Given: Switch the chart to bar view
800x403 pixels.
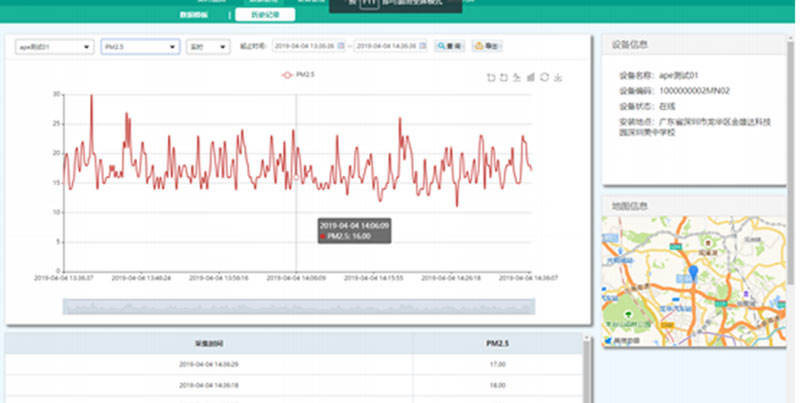Looking at the screenshot, I should click(530, 77).
